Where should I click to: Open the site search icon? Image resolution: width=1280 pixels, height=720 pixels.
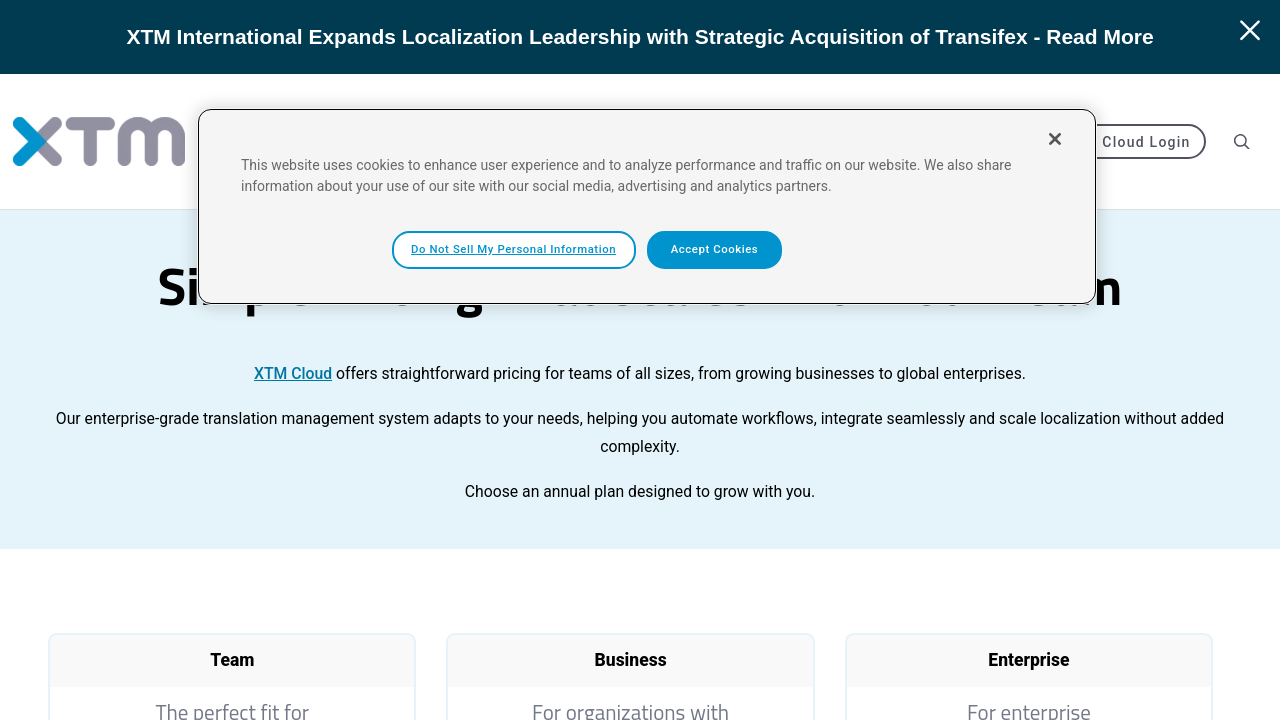1241,142
